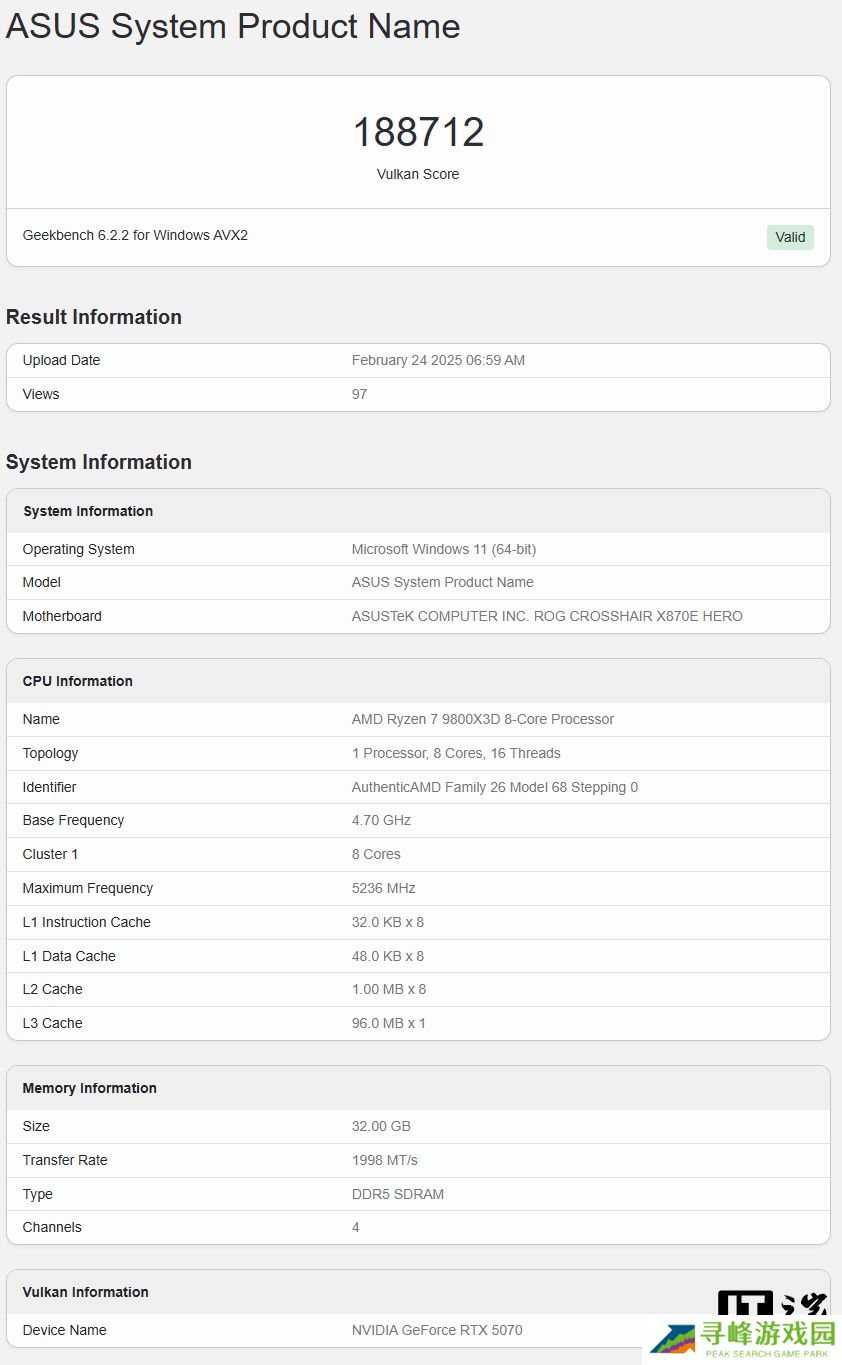This screenshot has width=842, height=1365.
Task: Click the Maximum Frequency 5236 MHz value
Action: coord(383,888)
